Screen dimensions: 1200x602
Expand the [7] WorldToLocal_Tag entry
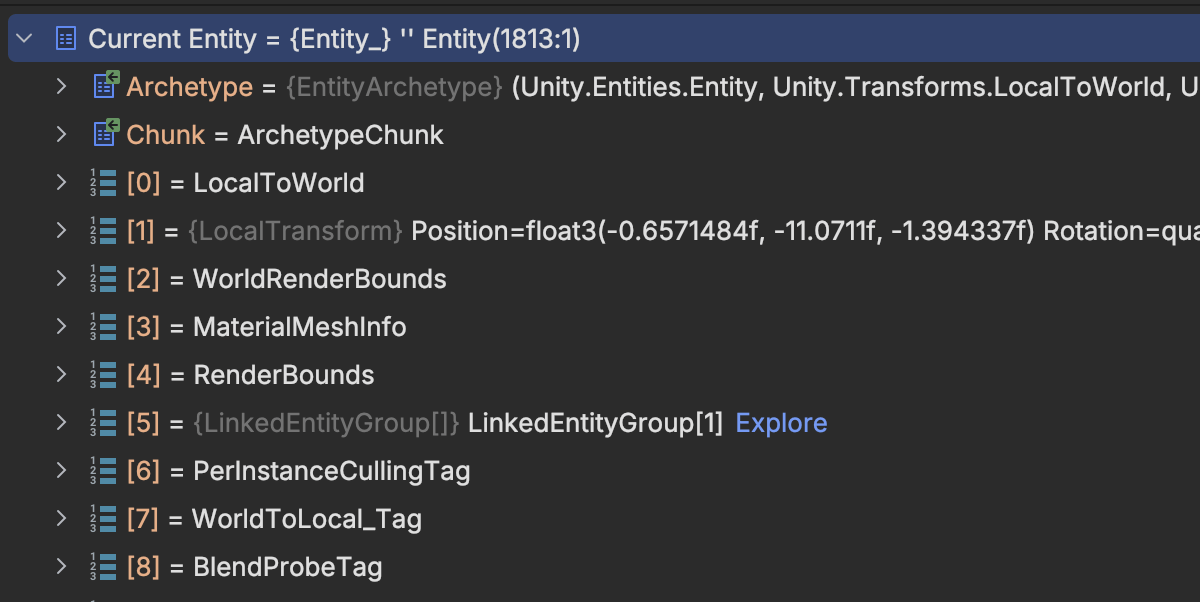click(x=62, y=519)
